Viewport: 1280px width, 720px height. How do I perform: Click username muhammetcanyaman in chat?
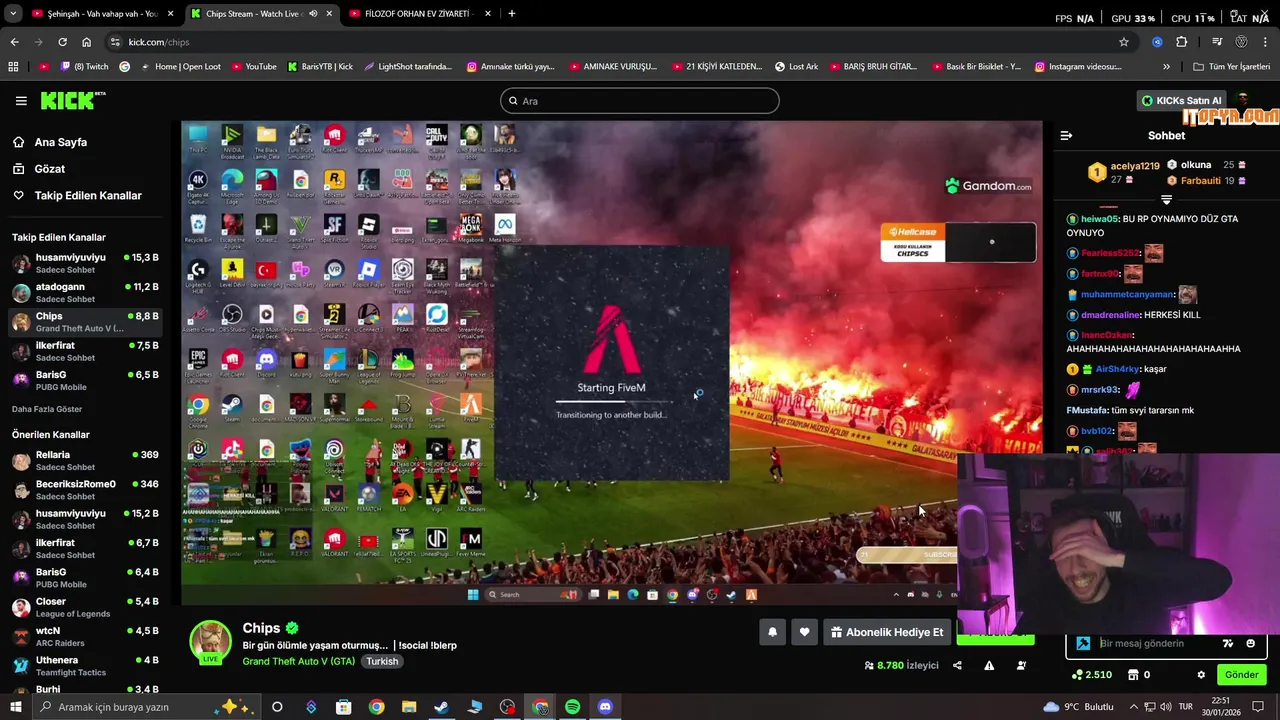1127,295
